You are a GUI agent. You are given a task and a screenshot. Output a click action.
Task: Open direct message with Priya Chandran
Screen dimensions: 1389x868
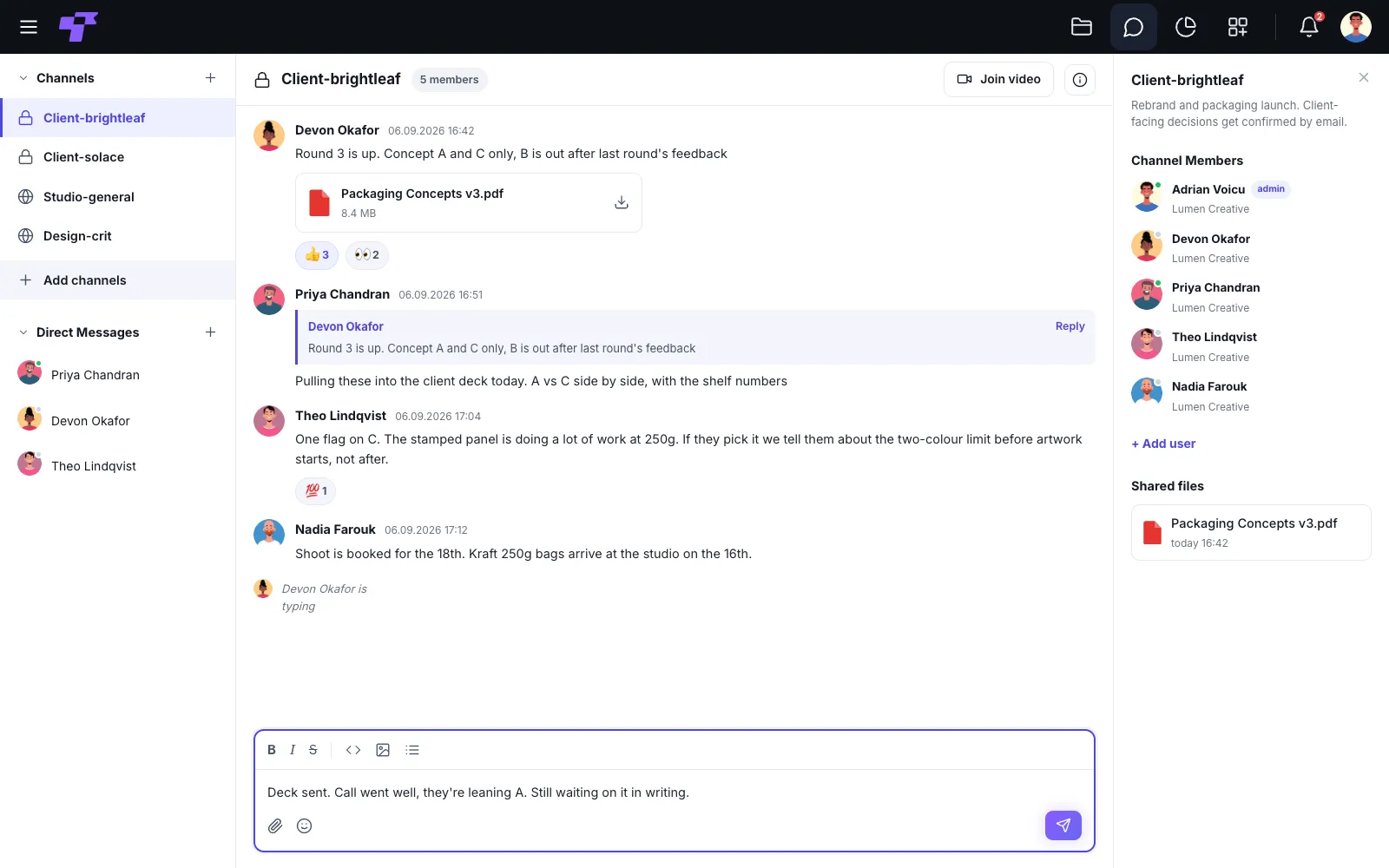click(x=118, y=375)
